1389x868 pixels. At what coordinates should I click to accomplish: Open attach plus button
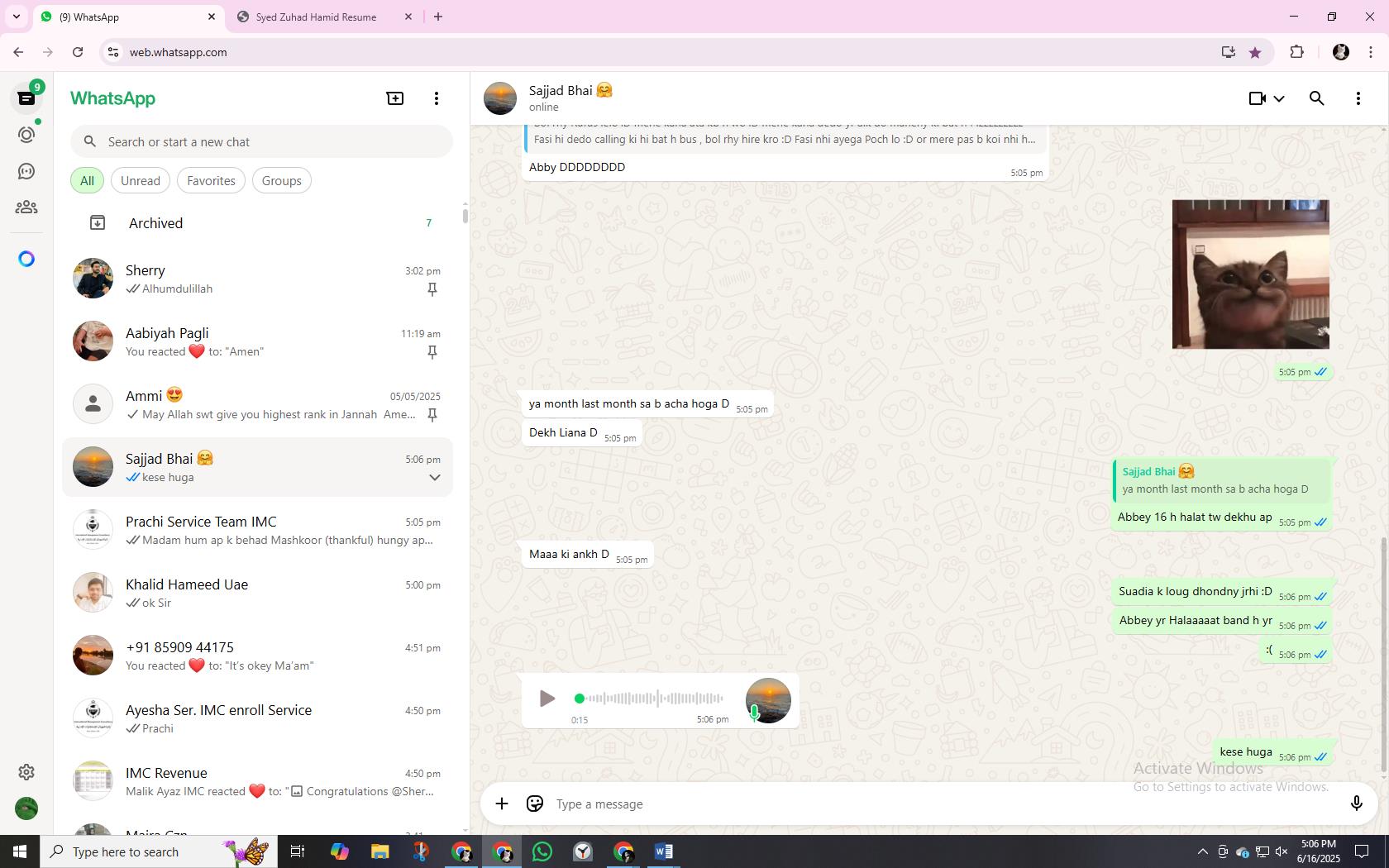point(502,804)
